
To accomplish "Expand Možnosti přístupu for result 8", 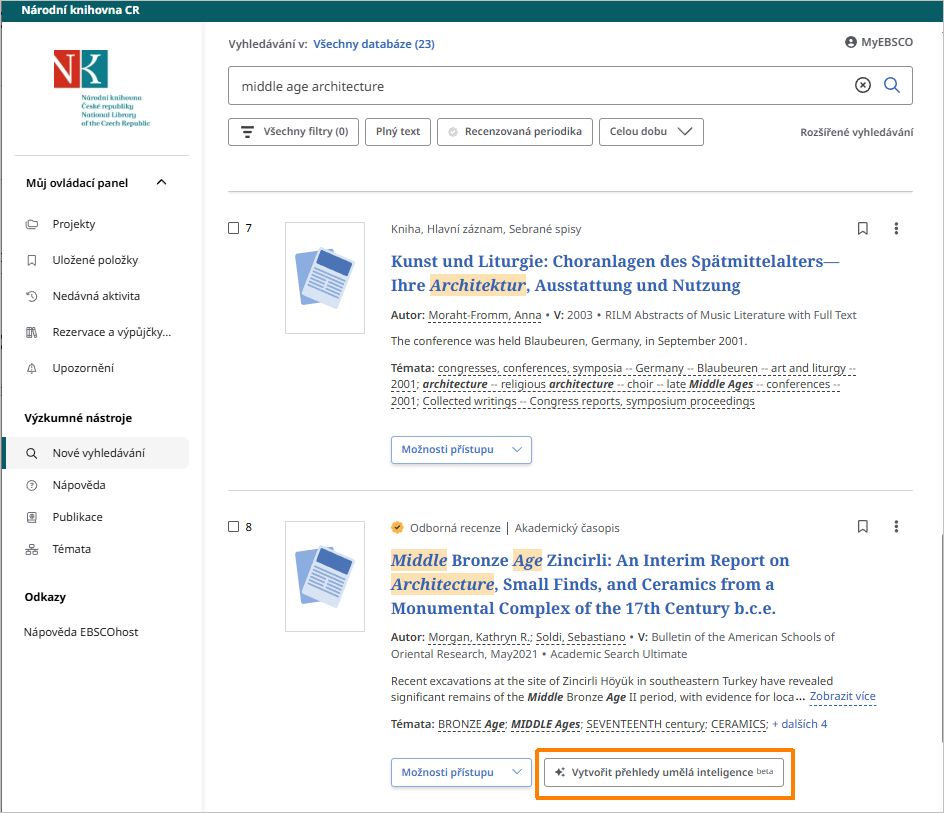I will click(x=461, y=773).
